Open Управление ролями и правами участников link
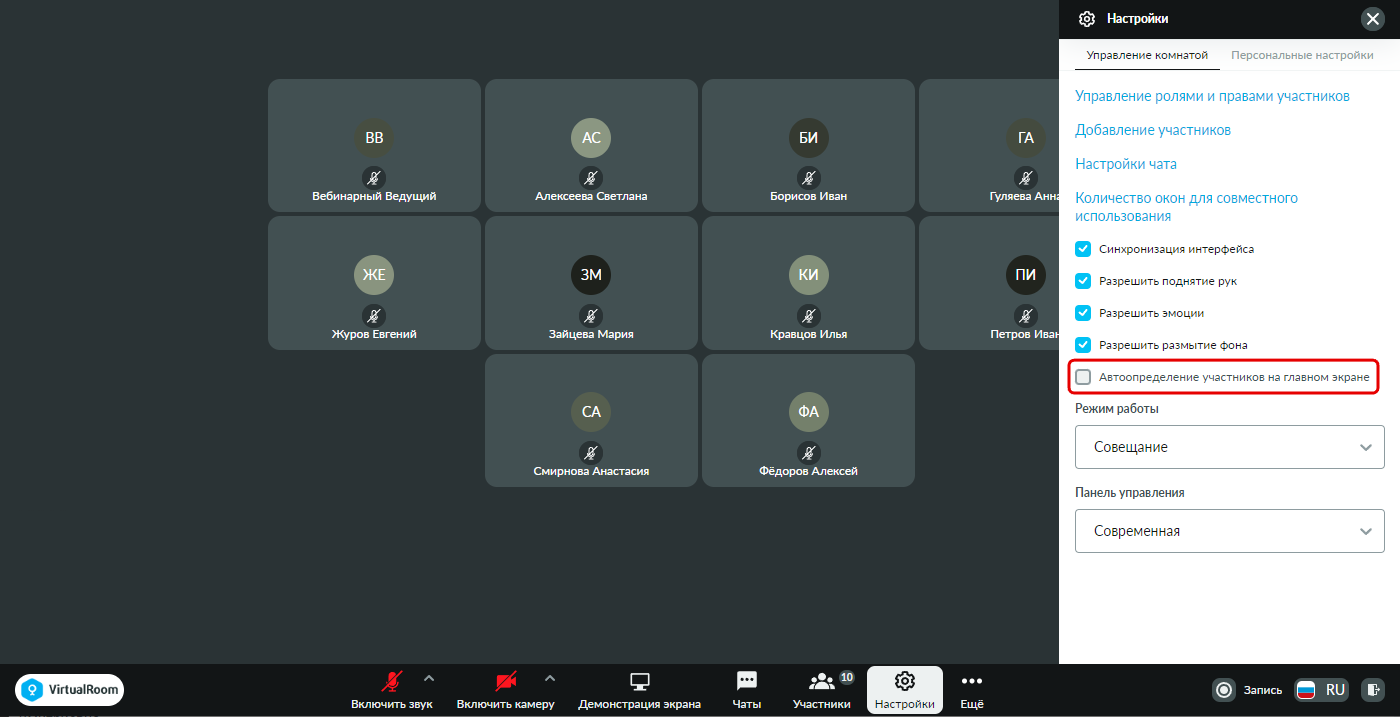The width and height of the screenshot is (1400, 717). point(1212,96)
